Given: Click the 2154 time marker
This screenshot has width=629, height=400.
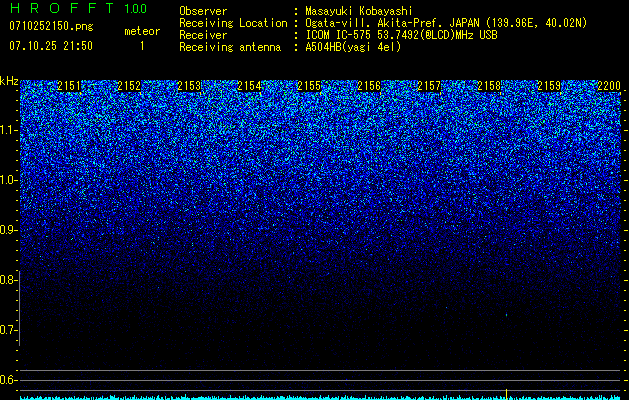Looking at the screenshot, I should tap(249, 86).
